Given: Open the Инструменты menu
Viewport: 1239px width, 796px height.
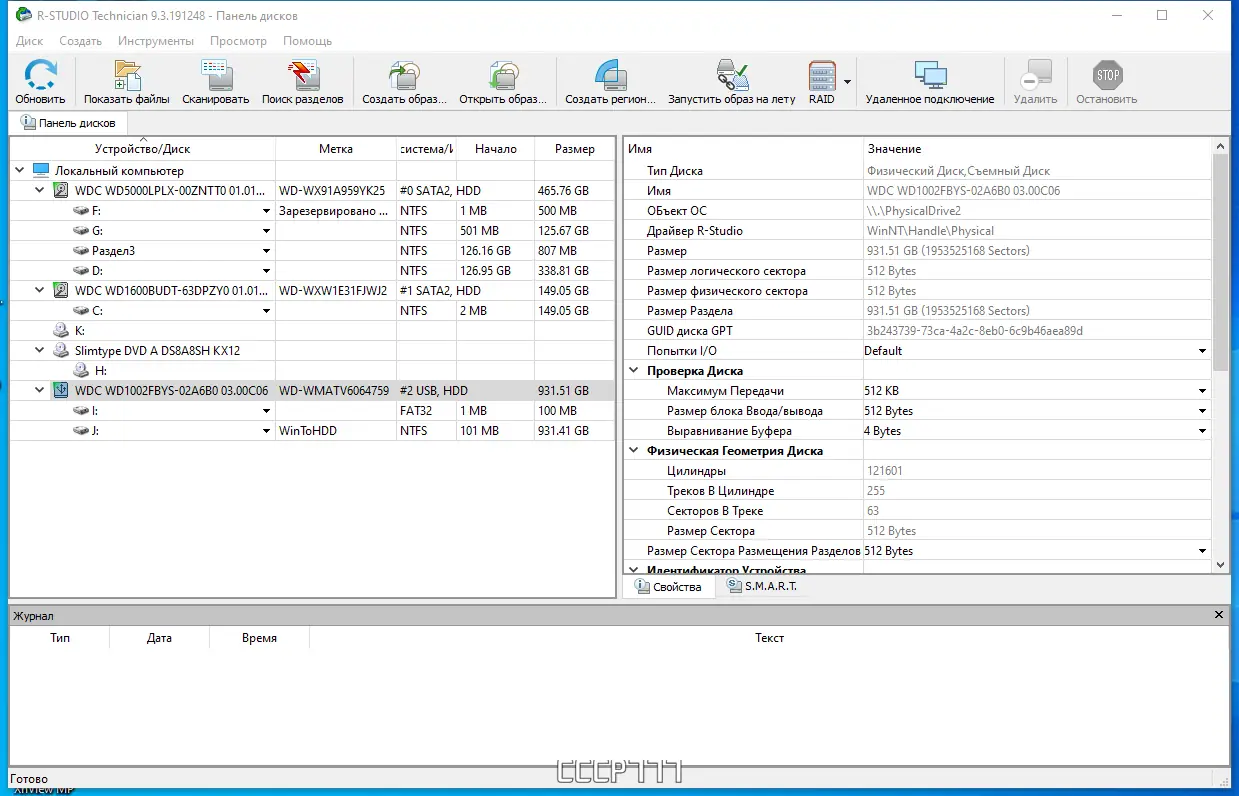Looking at the screenshot, I should pyautogui.click(x=156, y=41).
